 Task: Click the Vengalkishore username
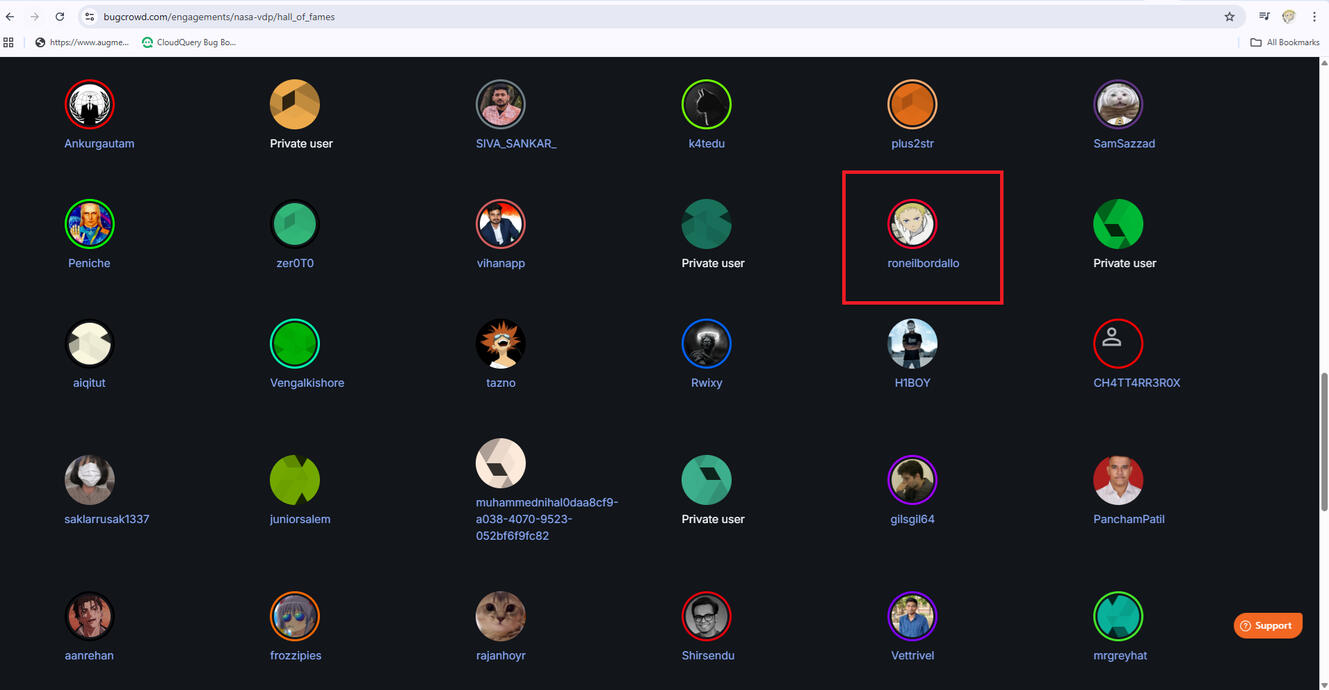(307, 383)
